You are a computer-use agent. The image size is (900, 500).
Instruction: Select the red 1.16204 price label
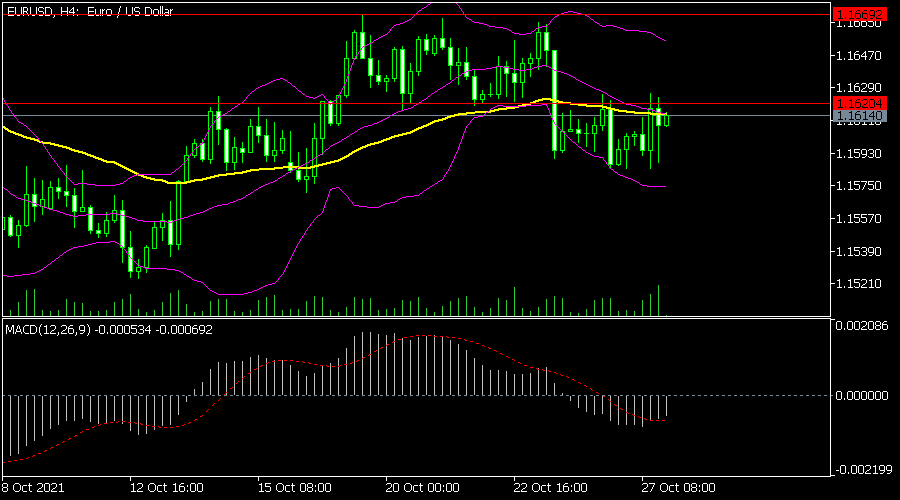click(859, 103)
